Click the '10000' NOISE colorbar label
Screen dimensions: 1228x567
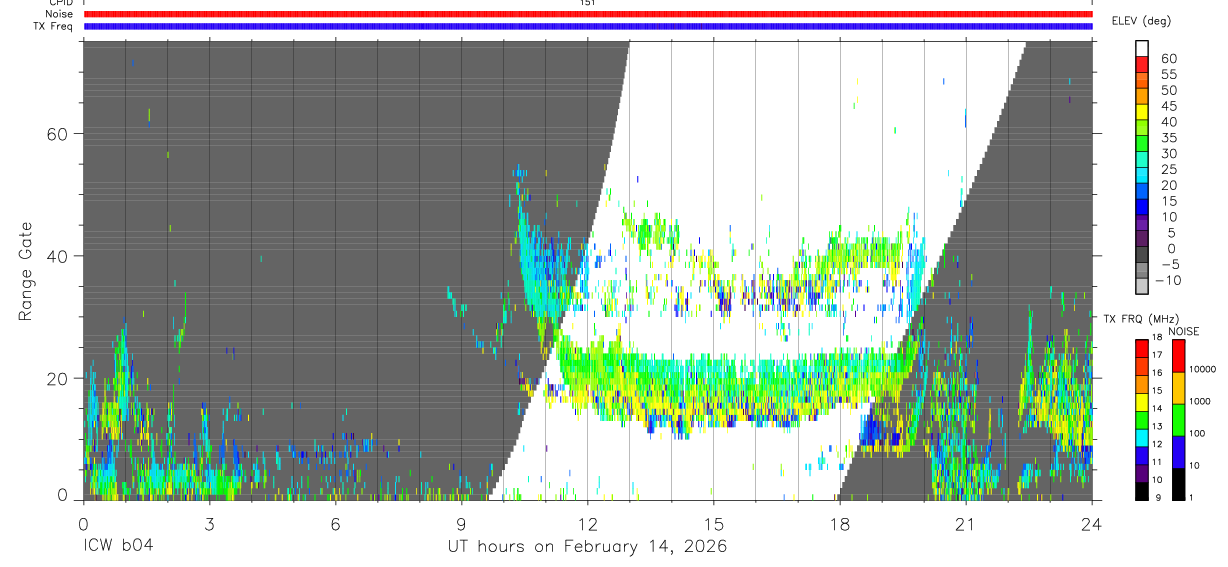click(x=1203, y=369)
